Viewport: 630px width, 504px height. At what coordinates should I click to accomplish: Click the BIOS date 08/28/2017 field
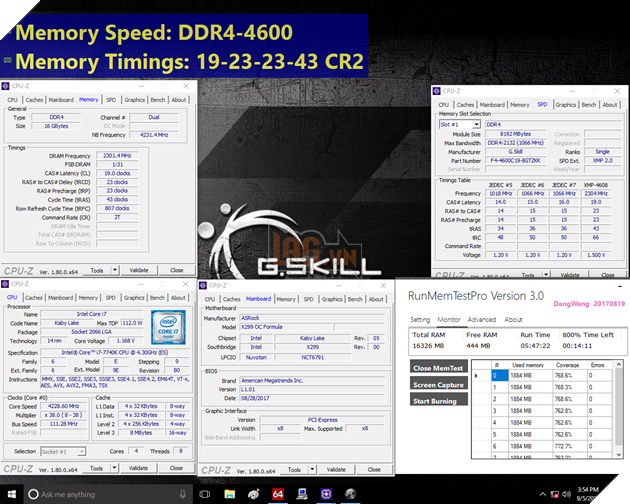click(312, 398)
